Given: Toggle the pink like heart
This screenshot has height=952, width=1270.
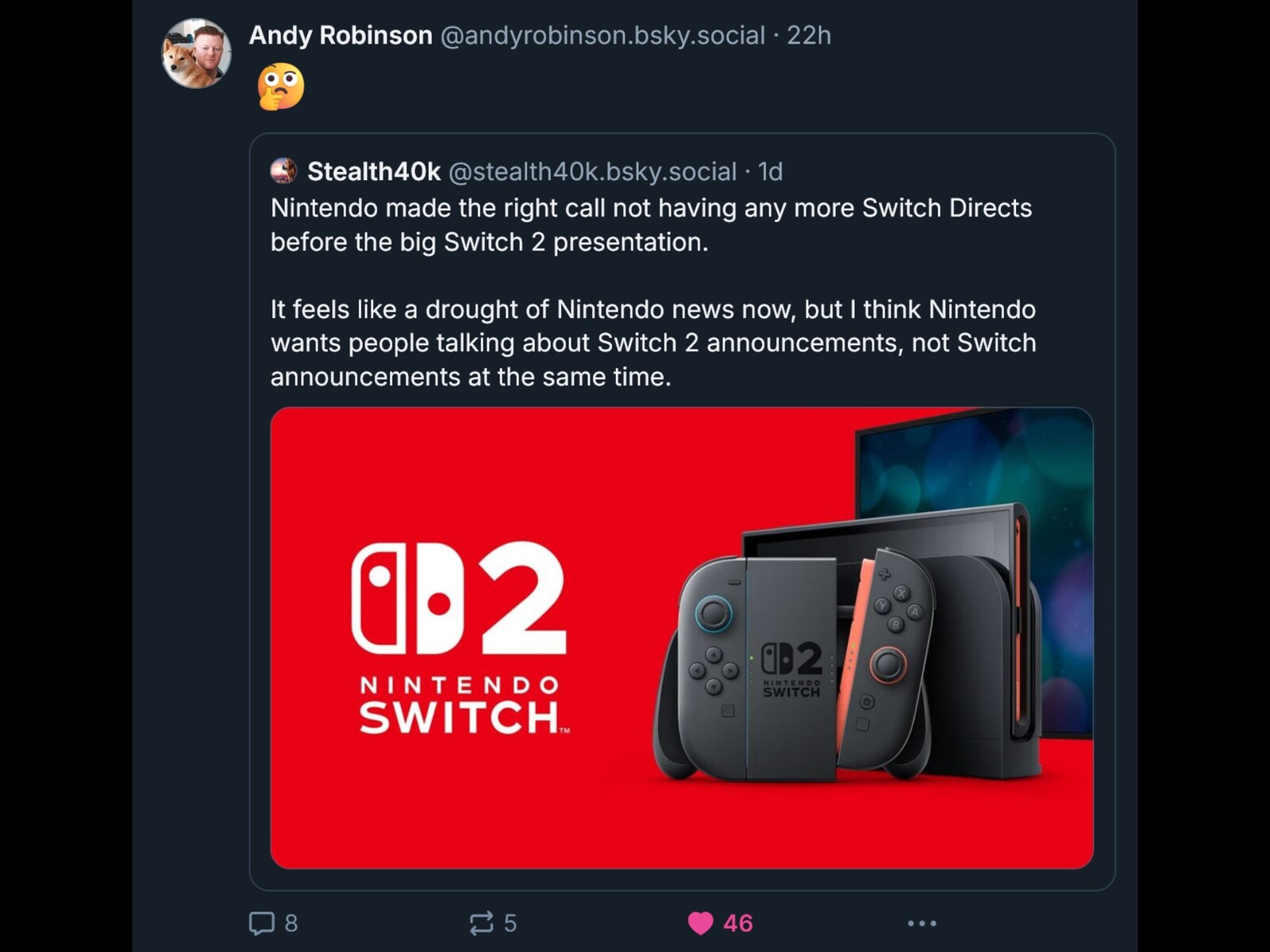Looking at the screenshot, I should [700, 923].
